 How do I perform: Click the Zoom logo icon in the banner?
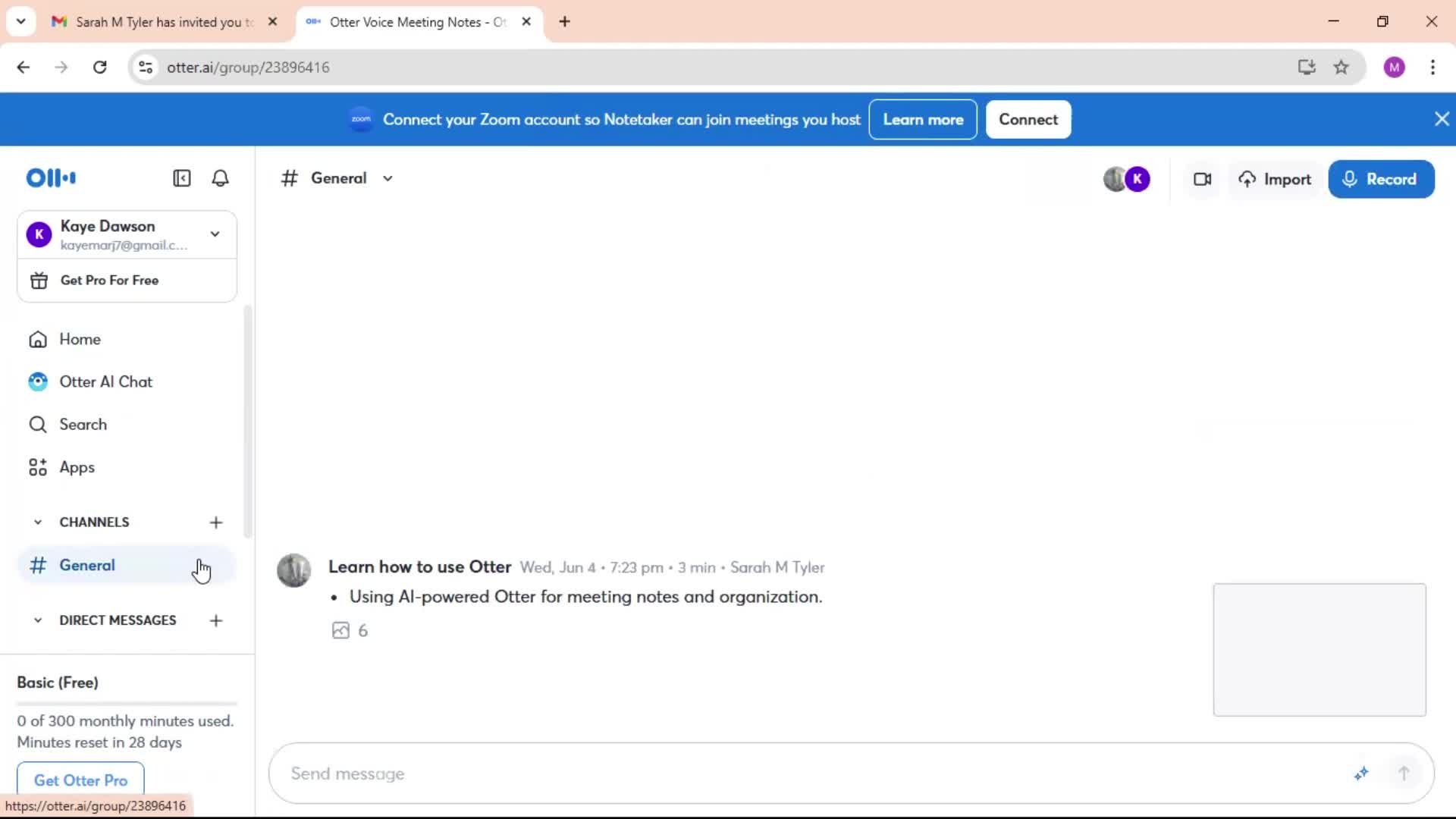click(361, 119)
